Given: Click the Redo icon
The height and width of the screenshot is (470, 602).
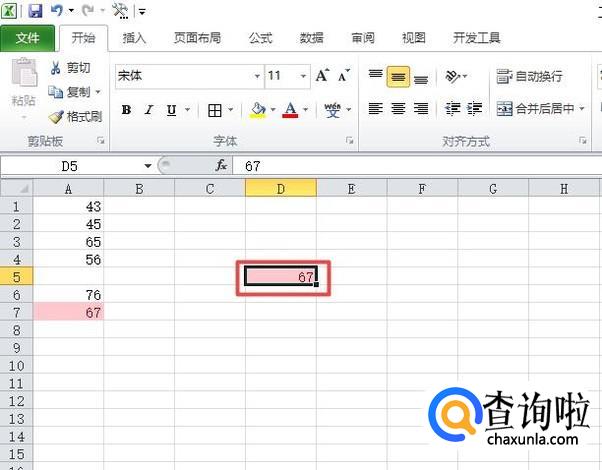Looking at the screenshot, I should click(88, 10).
